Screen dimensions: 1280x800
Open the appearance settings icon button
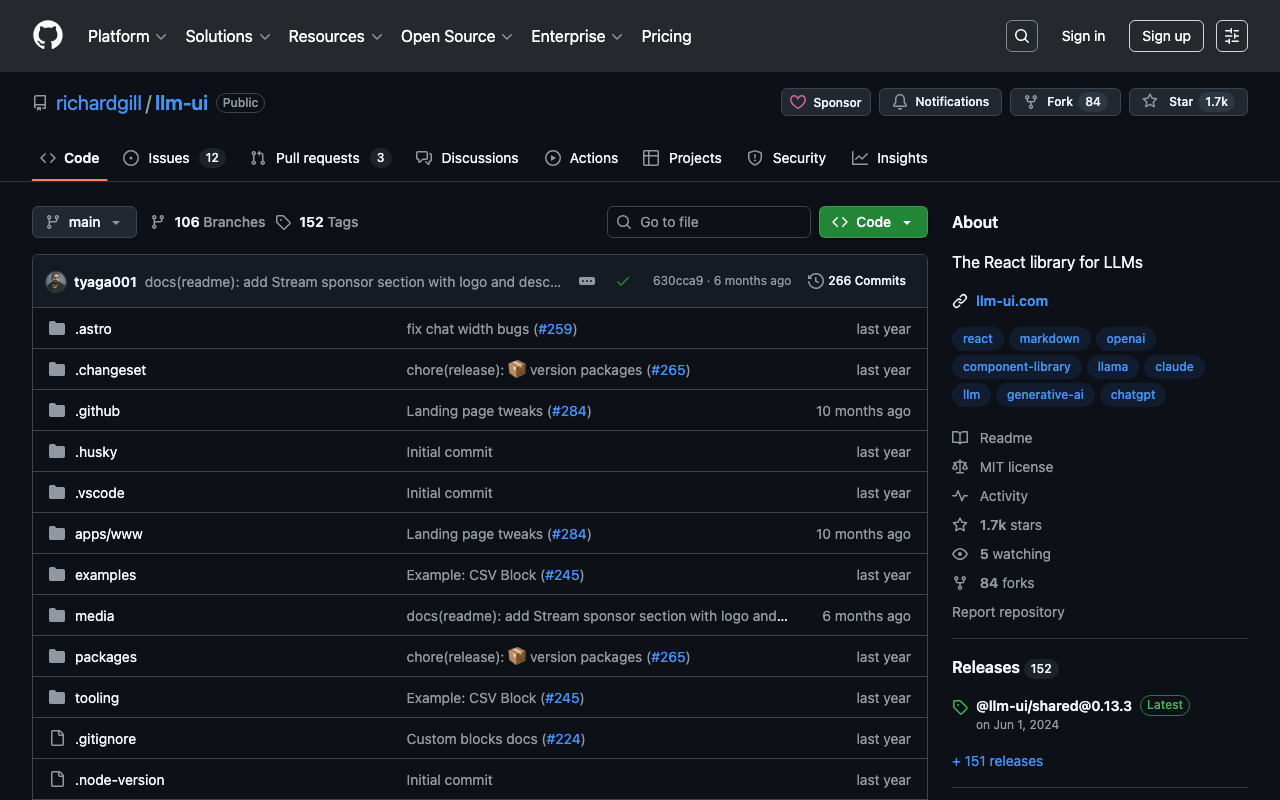[x=1231, y=36]
